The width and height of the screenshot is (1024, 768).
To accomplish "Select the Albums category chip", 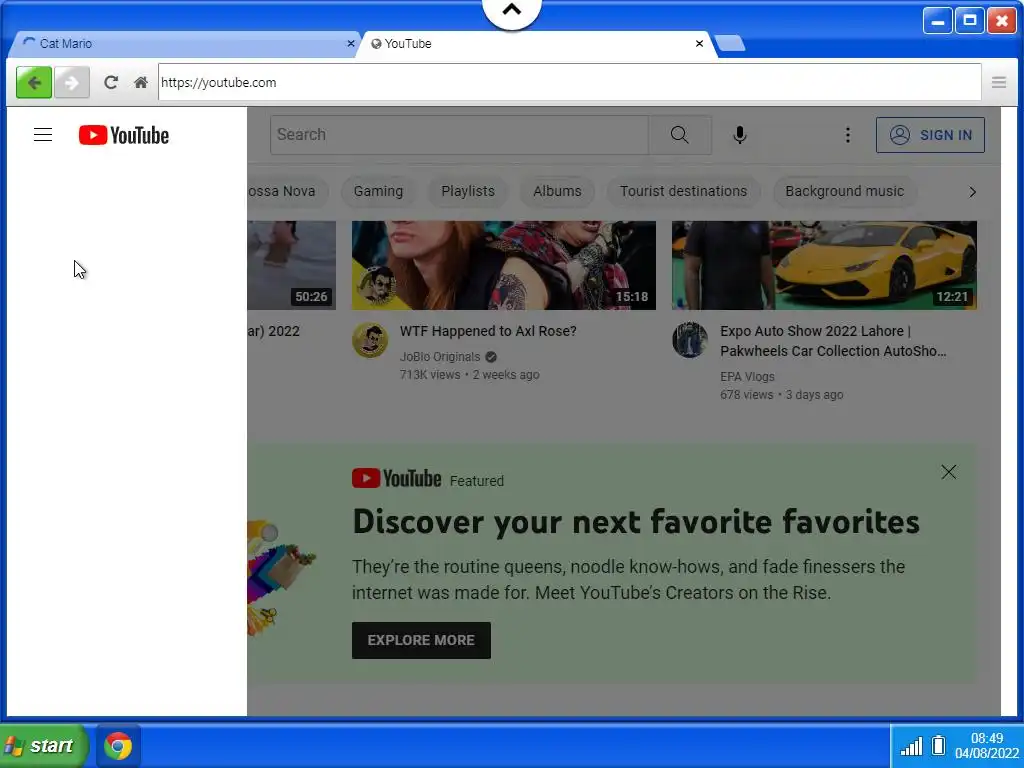I will coord(557,191).
